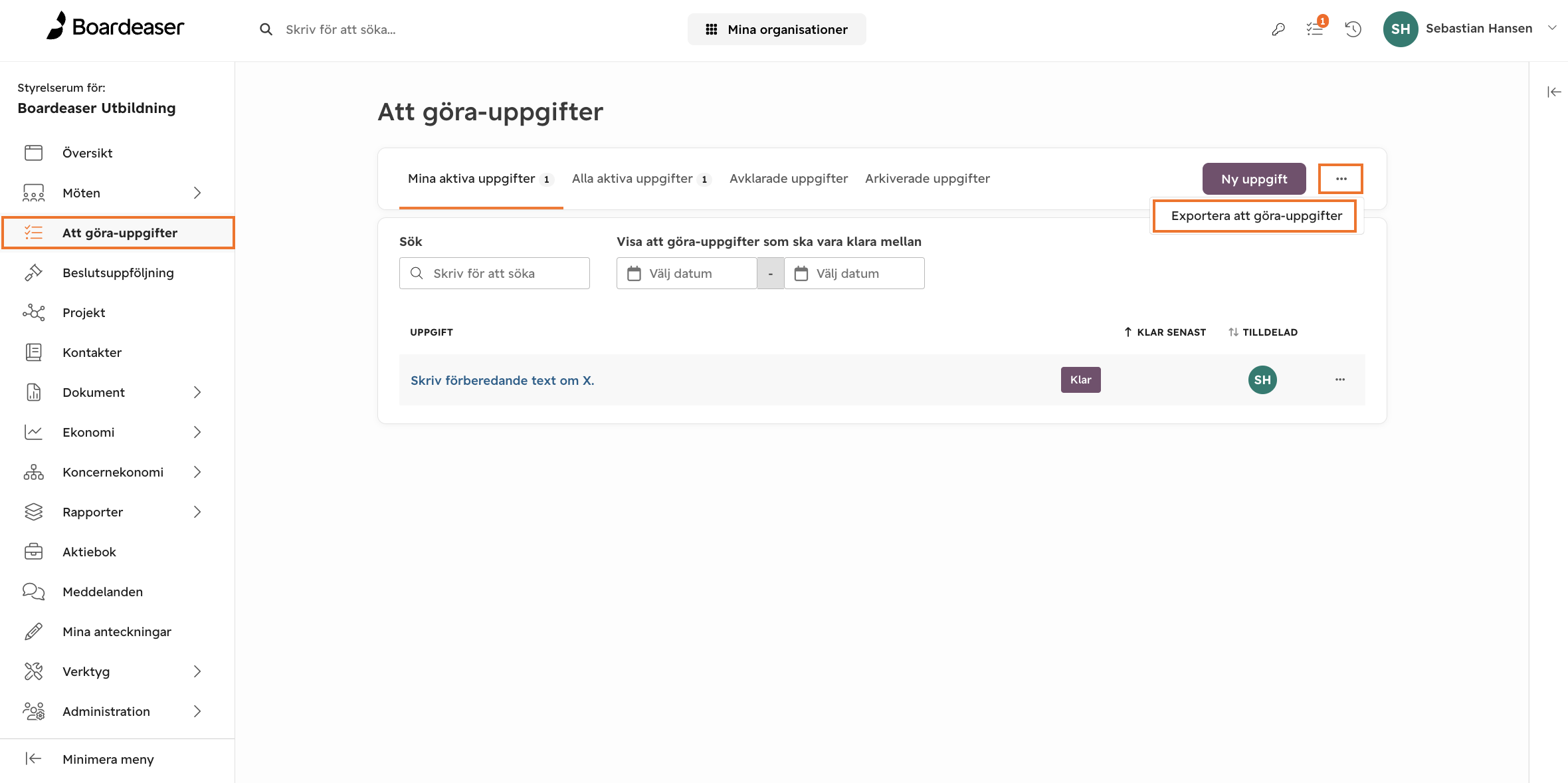This screenshot has width=1568, height=783.
Task: Click the SH assignee avatar in task row
Action: pyautogui.click(x=1262, y=380)
